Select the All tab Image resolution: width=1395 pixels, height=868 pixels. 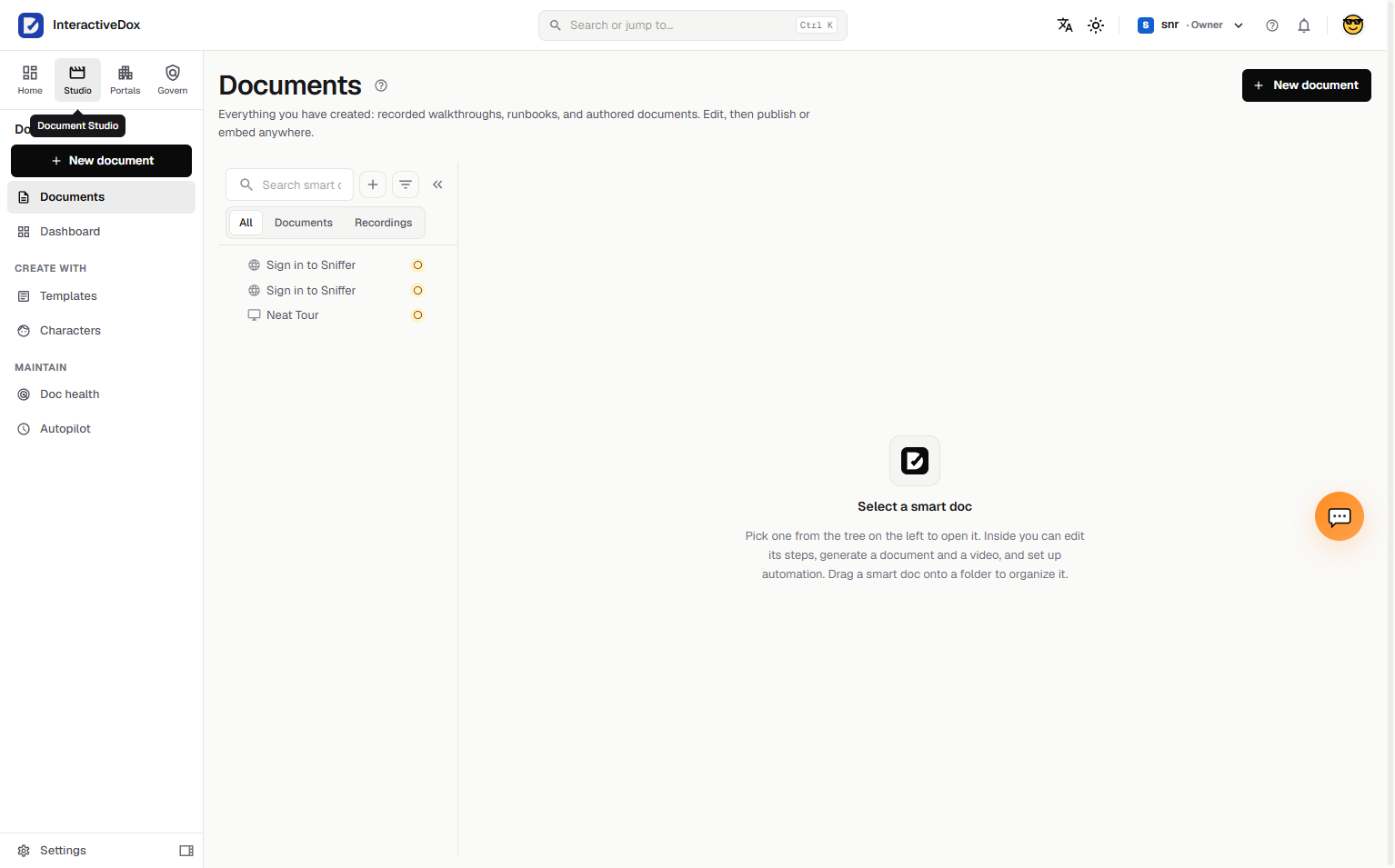pyautogui.click(x=246, y=223)
